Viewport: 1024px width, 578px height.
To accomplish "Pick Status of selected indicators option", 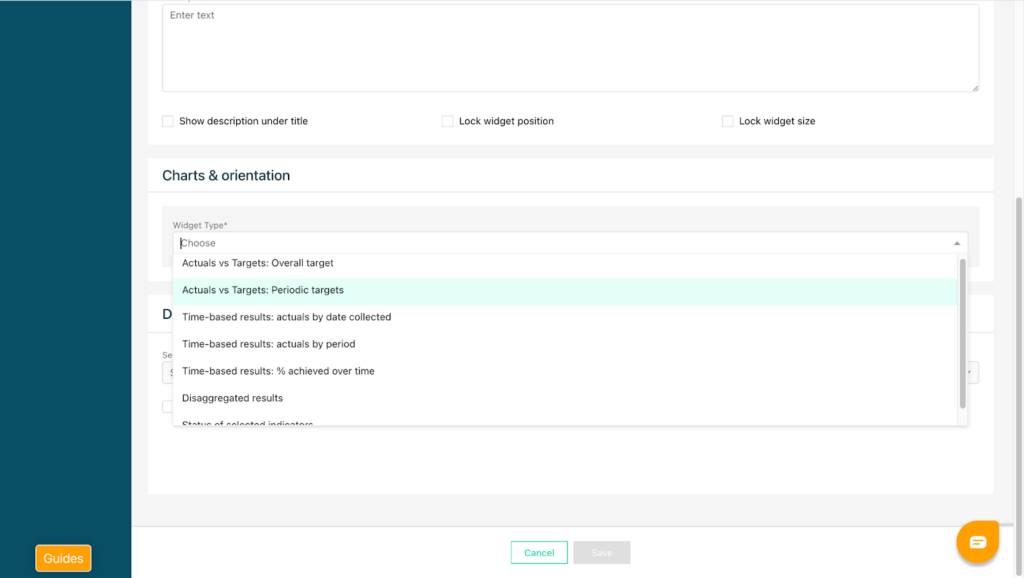I will [x=248, y=423].
